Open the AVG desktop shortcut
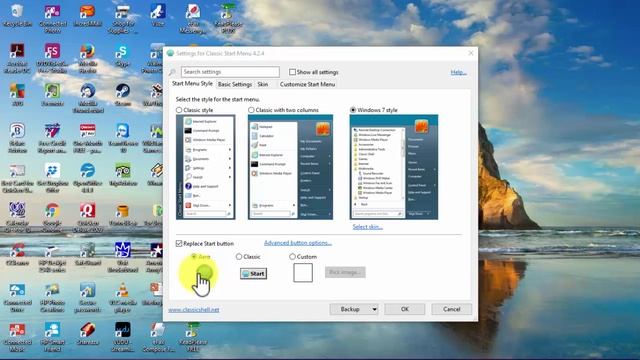Image resolution: width=640 pixels, height=360 pixels. [17, 95]
